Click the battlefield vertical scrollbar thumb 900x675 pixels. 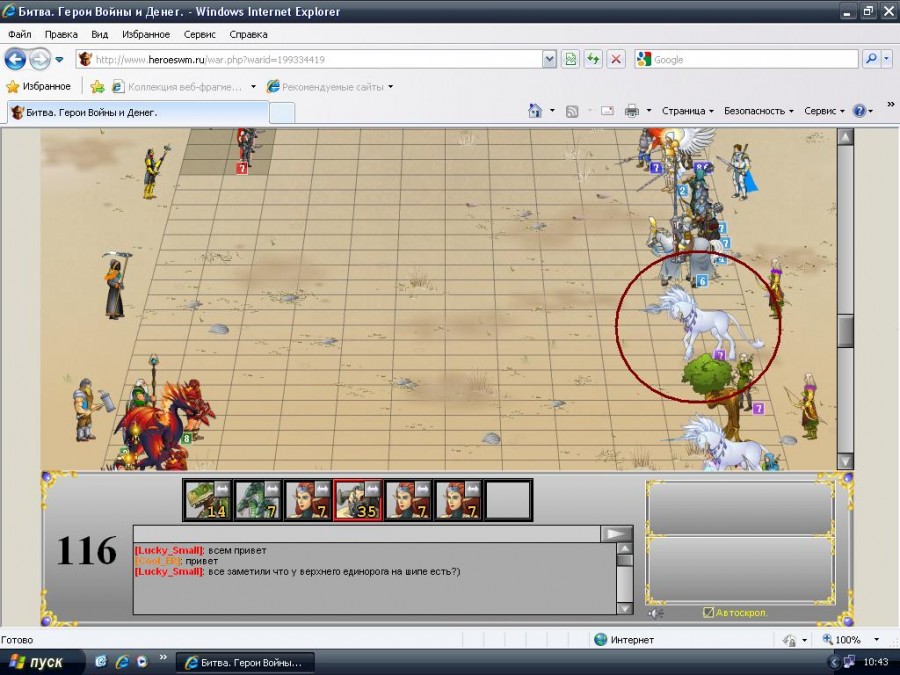[845, 331]
